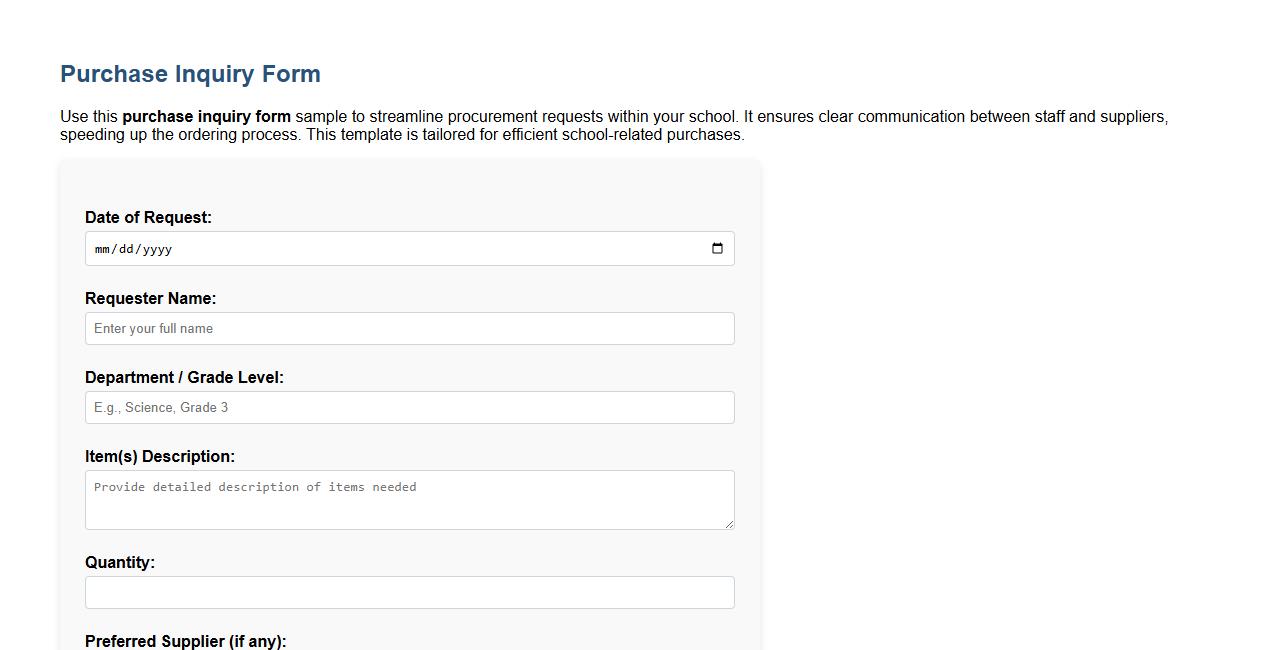Click the Requester Name text field
The image size is (1278, 650).
coord(409,328)
